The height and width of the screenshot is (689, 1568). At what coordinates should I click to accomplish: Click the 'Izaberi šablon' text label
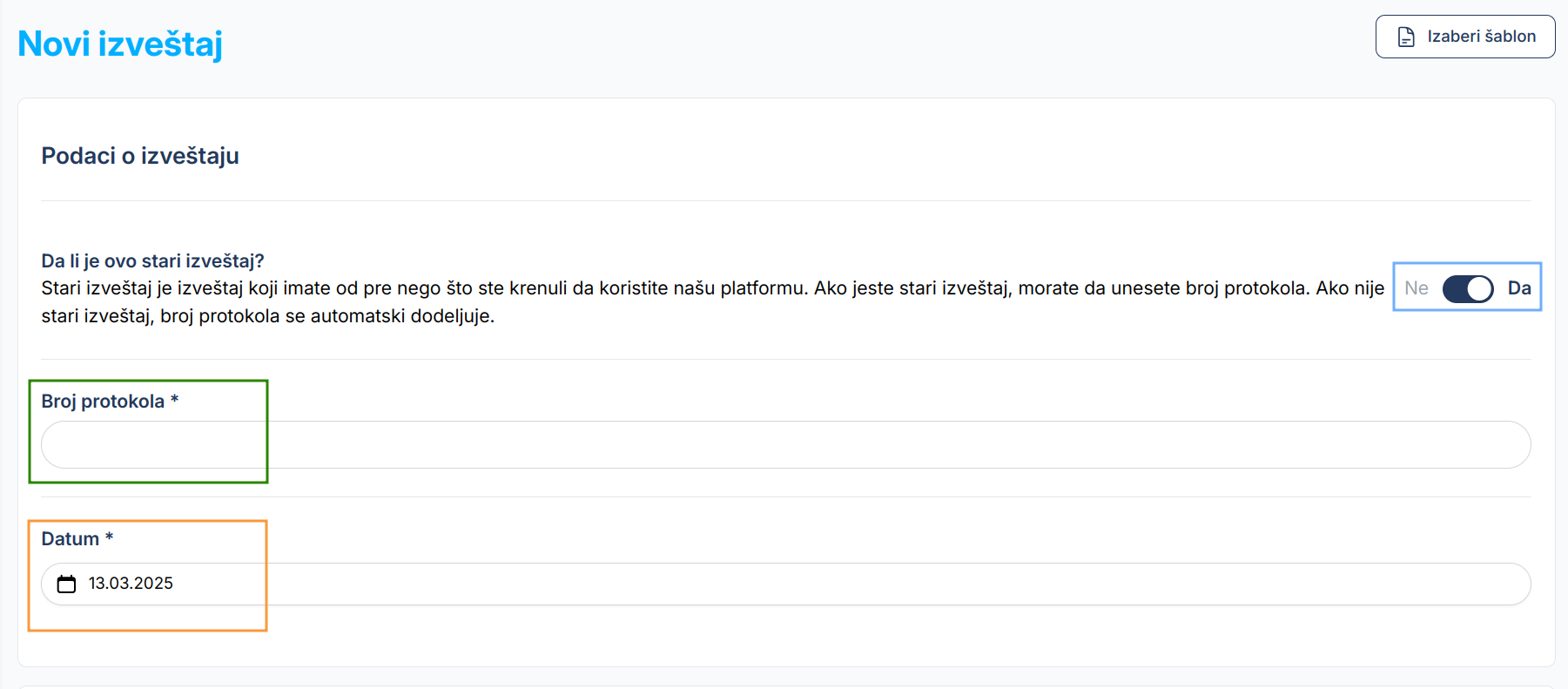point(1481,37)
